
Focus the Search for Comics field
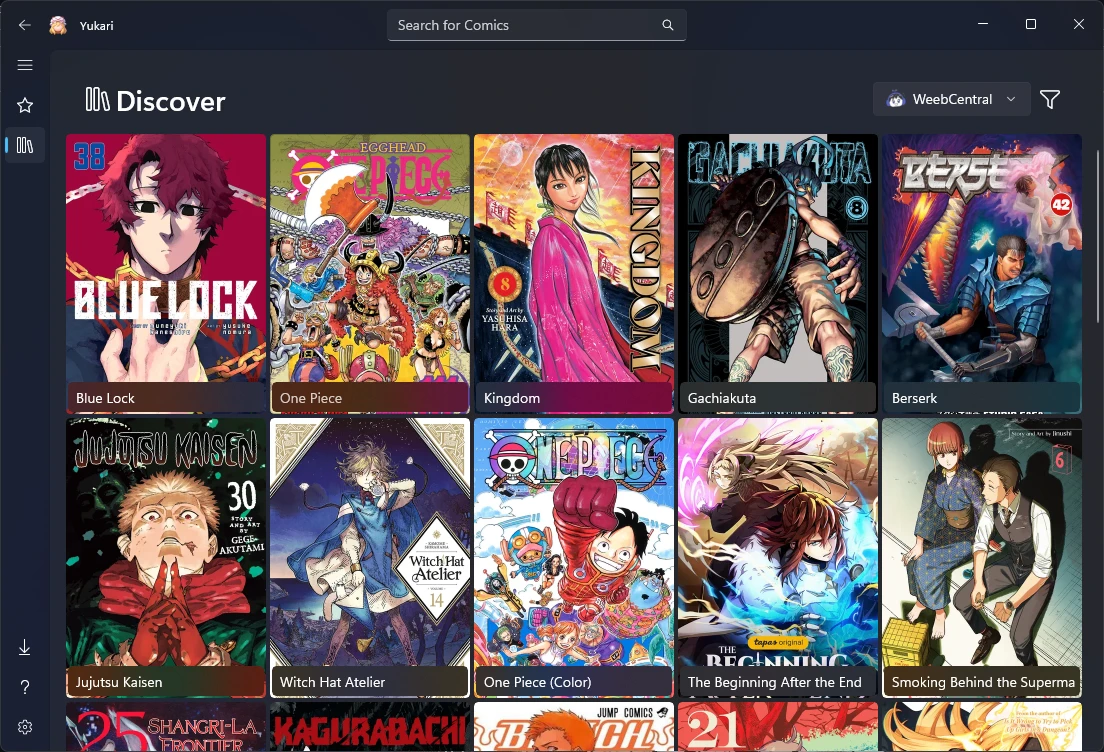coord(537,25)
